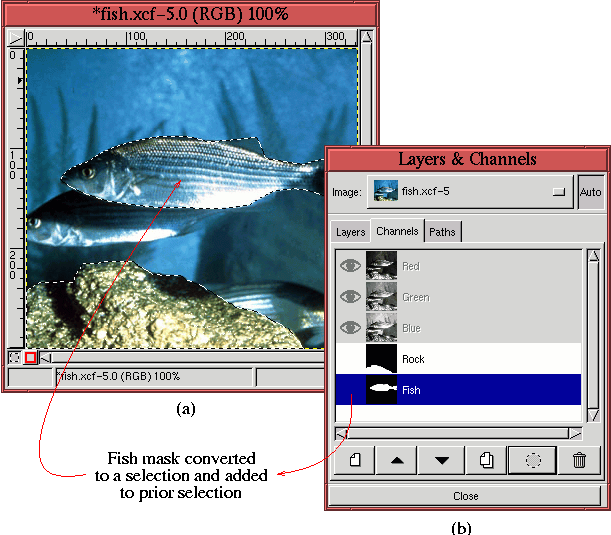Open the Paths tab
The image size is (611, 535).
[442, 232]
